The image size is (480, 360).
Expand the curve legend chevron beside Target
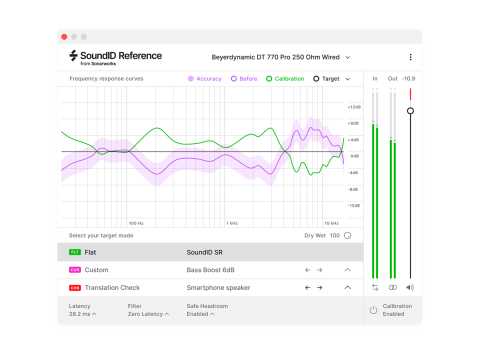coord(348,79)
